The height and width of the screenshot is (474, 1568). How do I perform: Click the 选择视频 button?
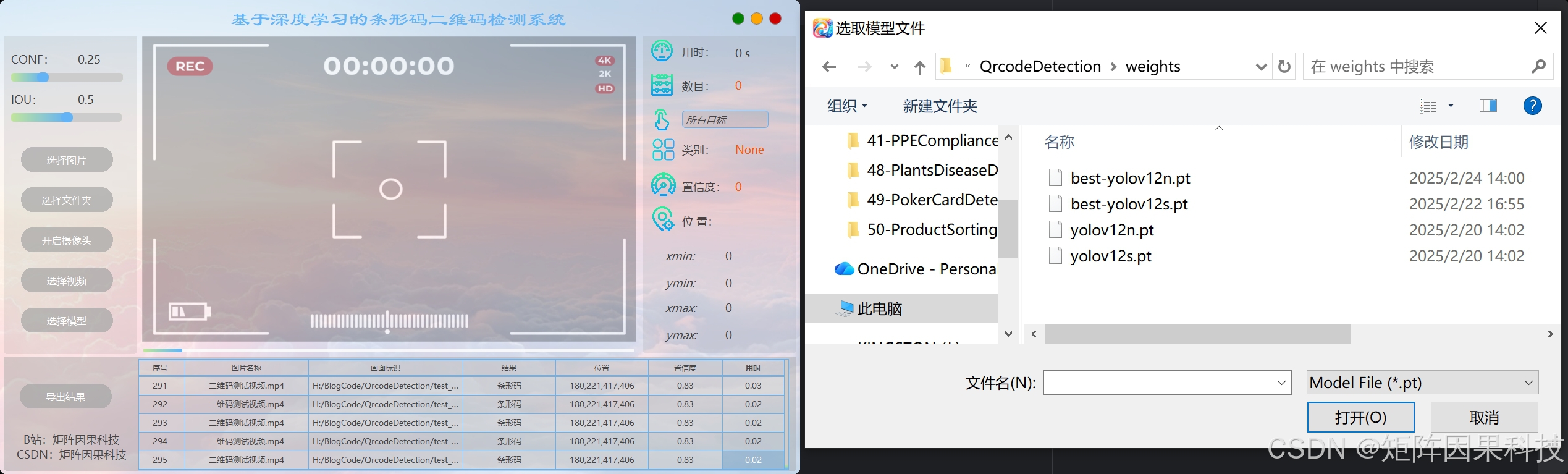coord(67,281)
